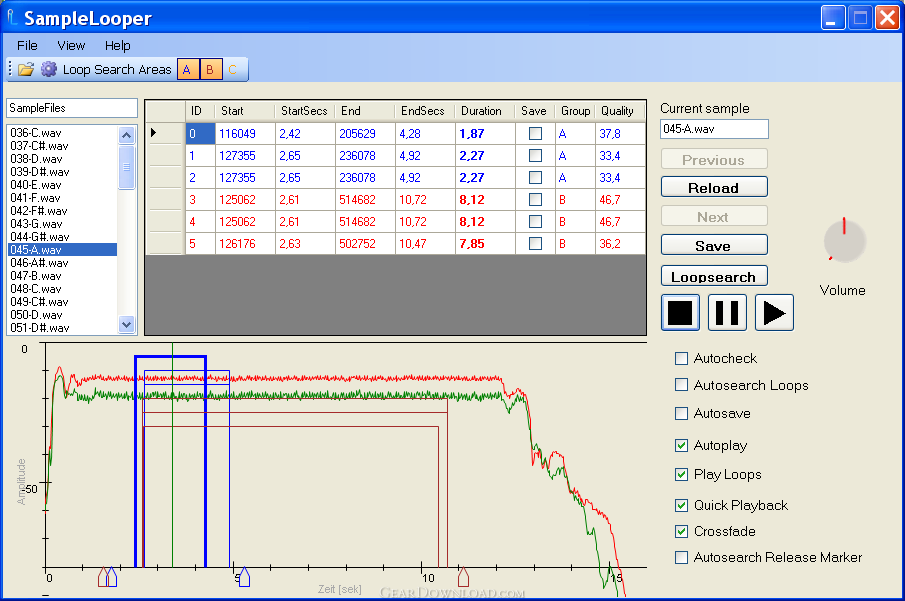Viewport: 905px width, 601px height.
Task: Sort by the Duration column header
Action: point(485,111)
